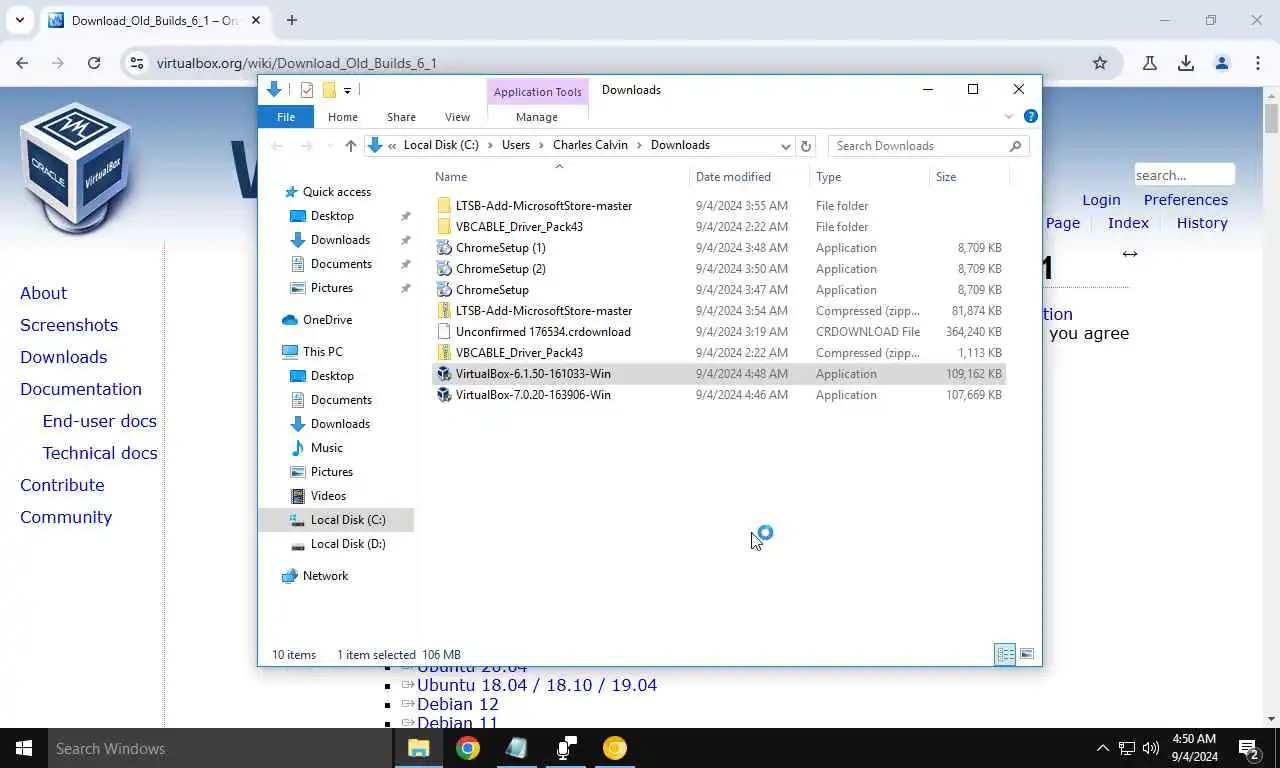Click the network icon in system tray
The width and height of the screenshot is (1280, 768).
pos(1127,748)
